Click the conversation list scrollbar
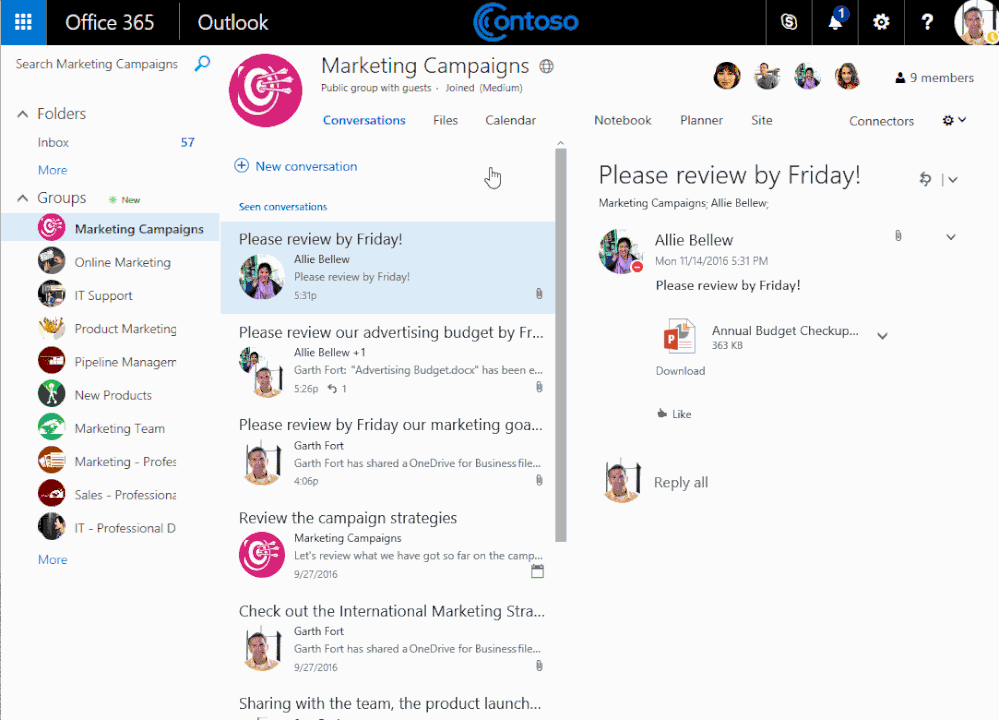This screenshot has width=999, height=720. pyautogui.click(x=561, y=345)
